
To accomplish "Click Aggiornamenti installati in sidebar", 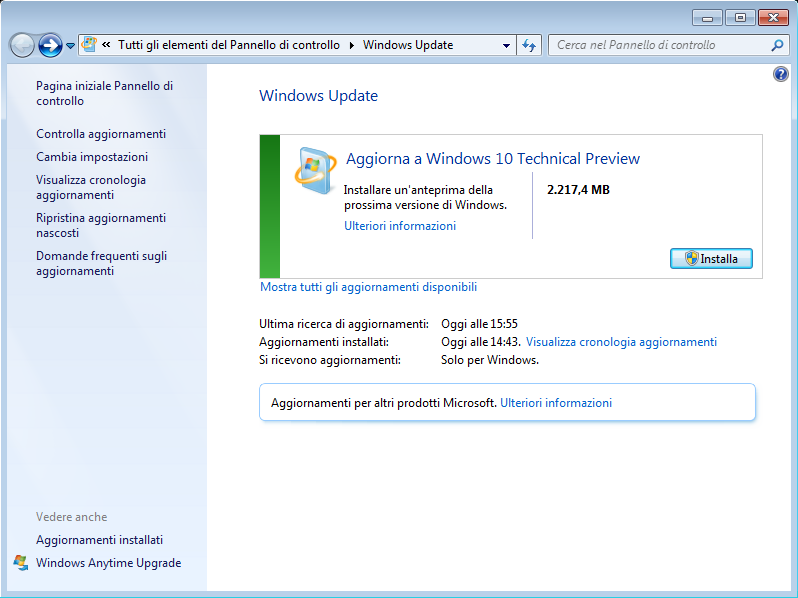I will (99, 540).
